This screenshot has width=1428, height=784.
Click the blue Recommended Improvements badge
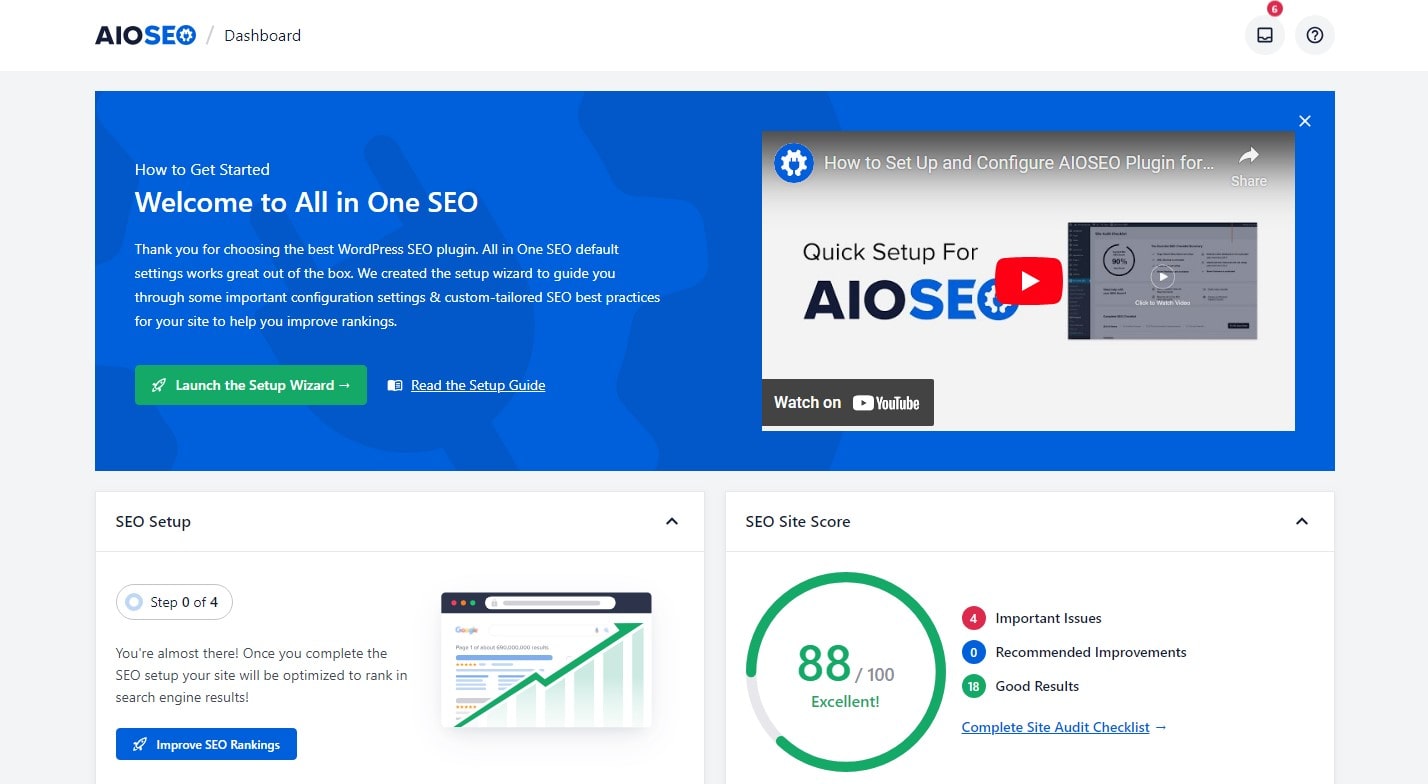click(x=972, y=652)
